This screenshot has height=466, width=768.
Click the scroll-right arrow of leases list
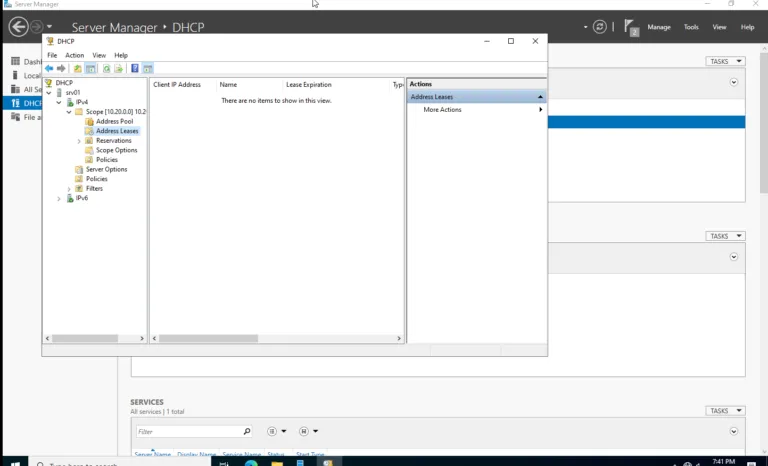coord(399,339)
